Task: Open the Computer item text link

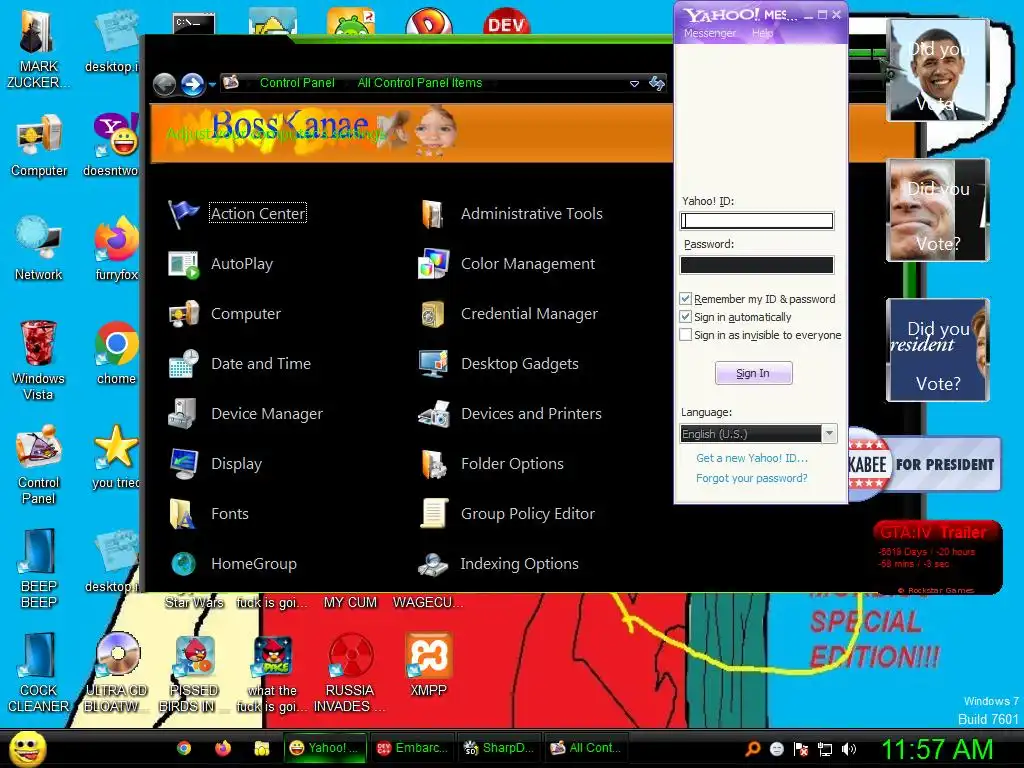Action: 246,314
